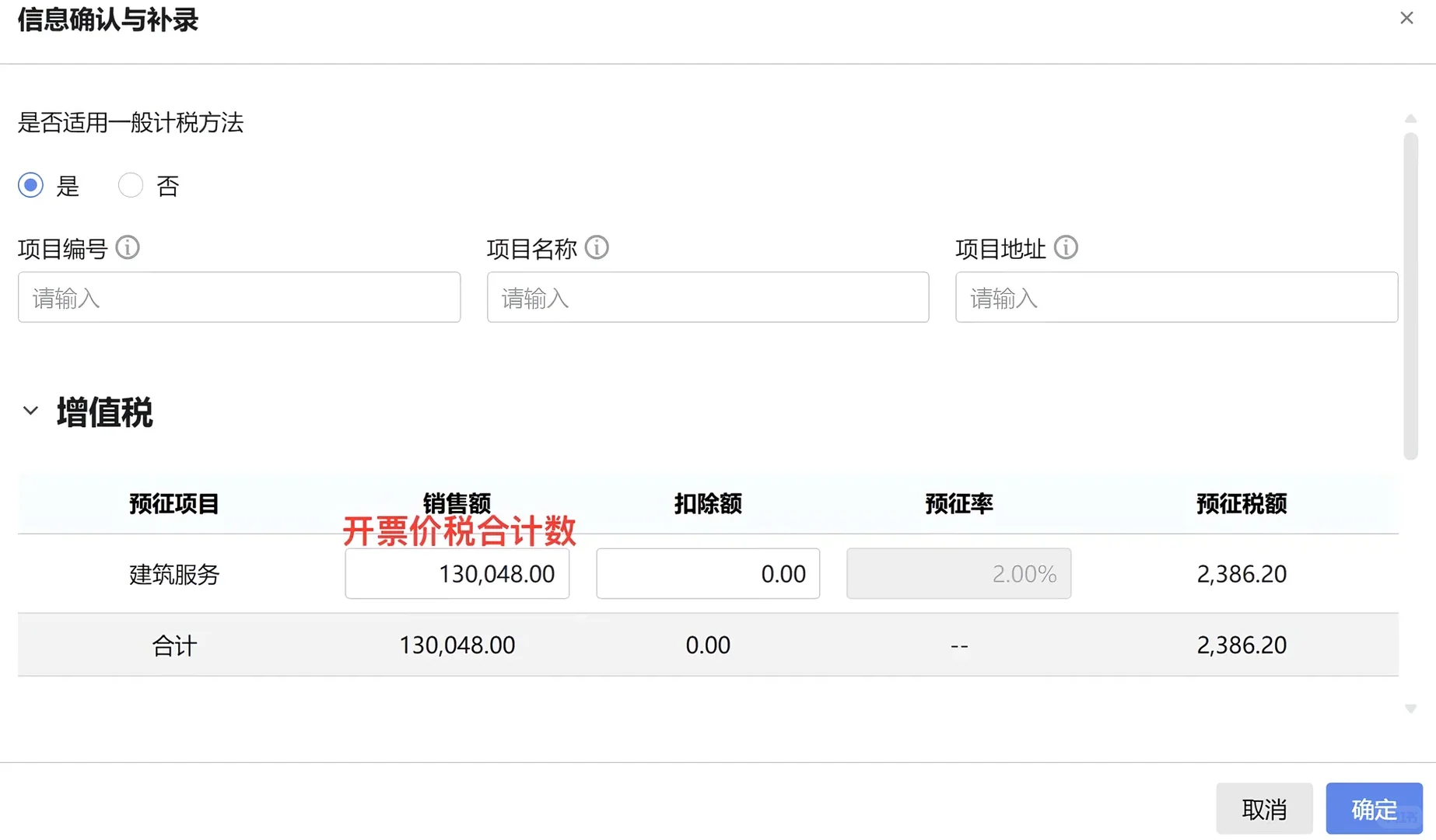This screenshot has width=1436, height=840.
Task: Close the 信息确认与补录 dialog
Action: coord(1406,17)
